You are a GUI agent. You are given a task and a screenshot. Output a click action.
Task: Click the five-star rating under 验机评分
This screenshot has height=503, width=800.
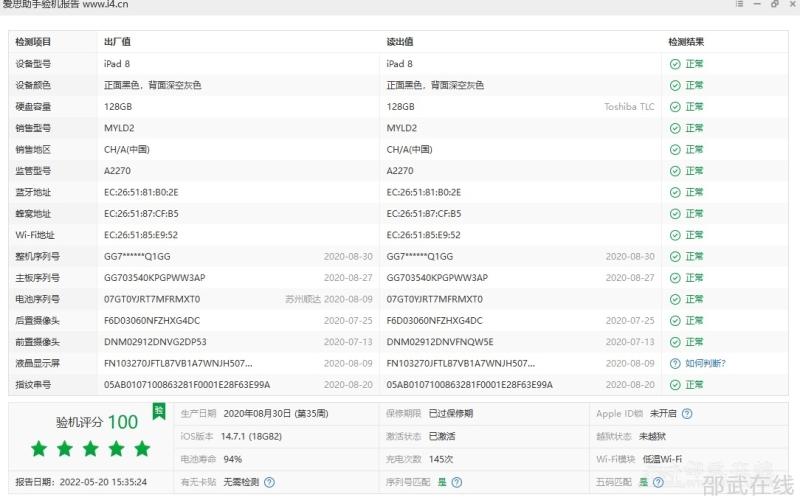point(90,448)
